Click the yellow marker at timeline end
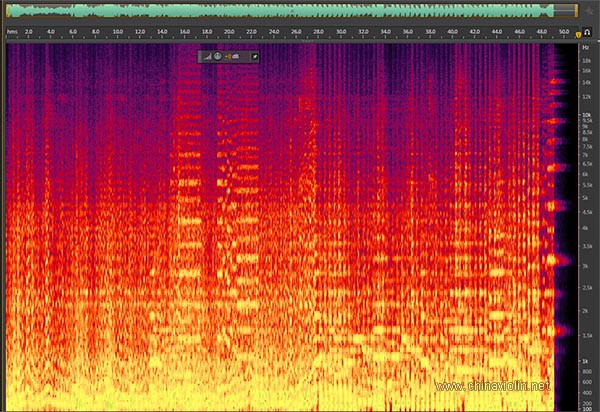 click(577, 32)
